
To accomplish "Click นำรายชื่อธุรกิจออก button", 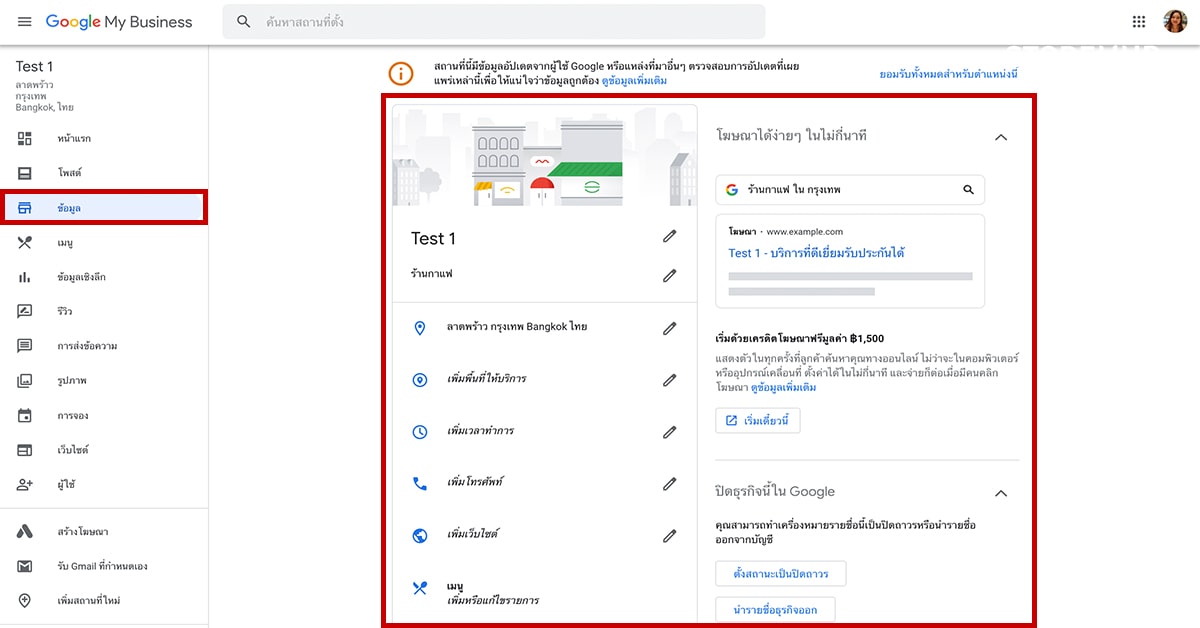I will 775,609.
